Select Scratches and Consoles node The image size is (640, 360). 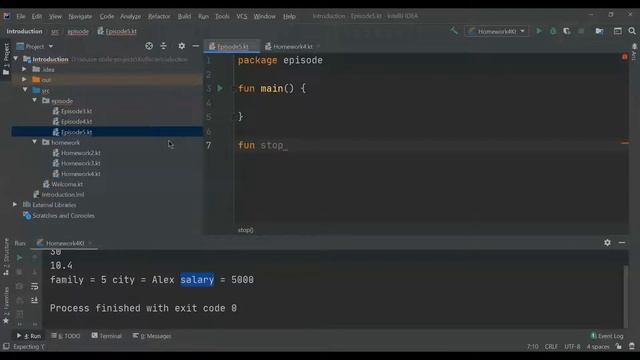tap(63, 215)
